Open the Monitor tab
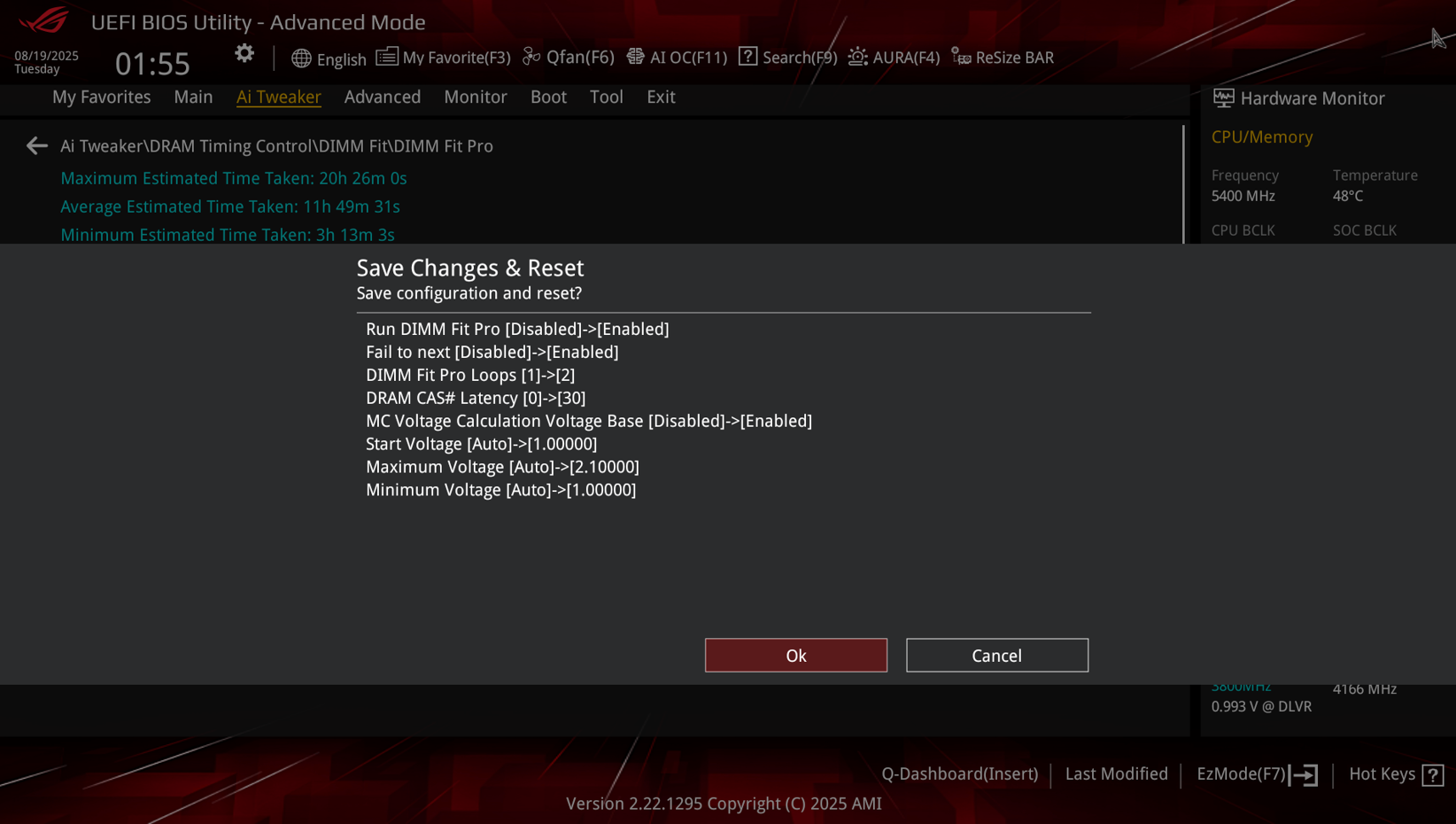This screenshot has width=1456, height=824. tap(476, 97)
